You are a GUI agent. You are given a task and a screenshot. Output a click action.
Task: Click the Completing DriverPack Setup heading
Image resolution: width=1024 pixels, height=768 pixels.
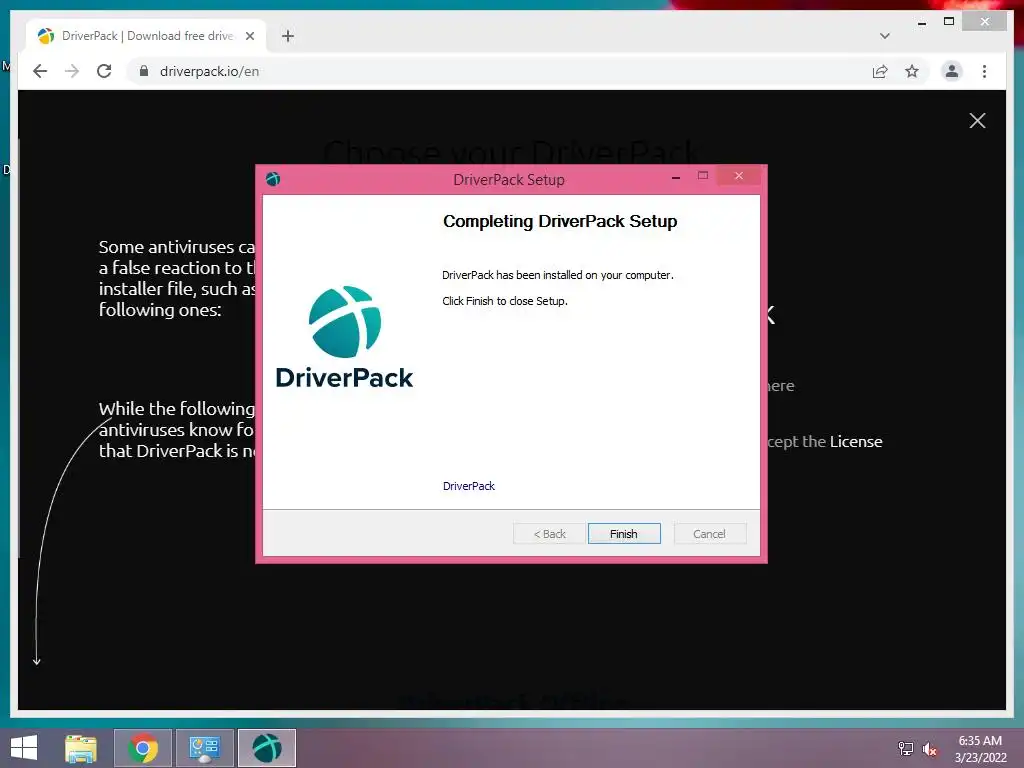[x=560, y=221]
